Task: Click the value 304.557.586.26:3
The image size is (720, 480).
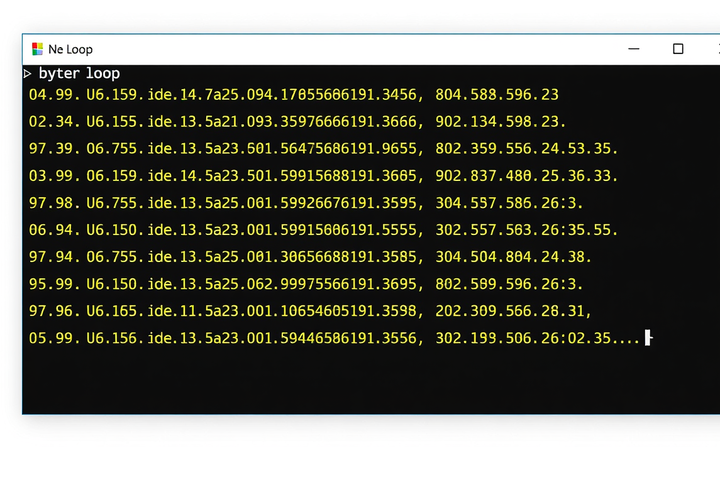Action: pos(509,203)
